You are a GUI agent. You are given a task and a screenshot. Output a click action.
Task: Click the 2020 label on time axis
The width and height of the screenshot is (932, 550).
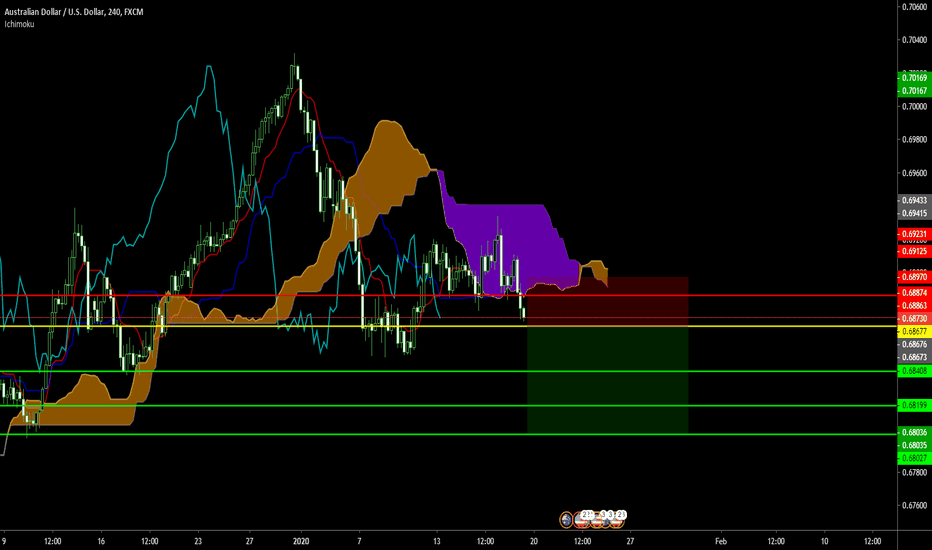[x=301, y=540]
